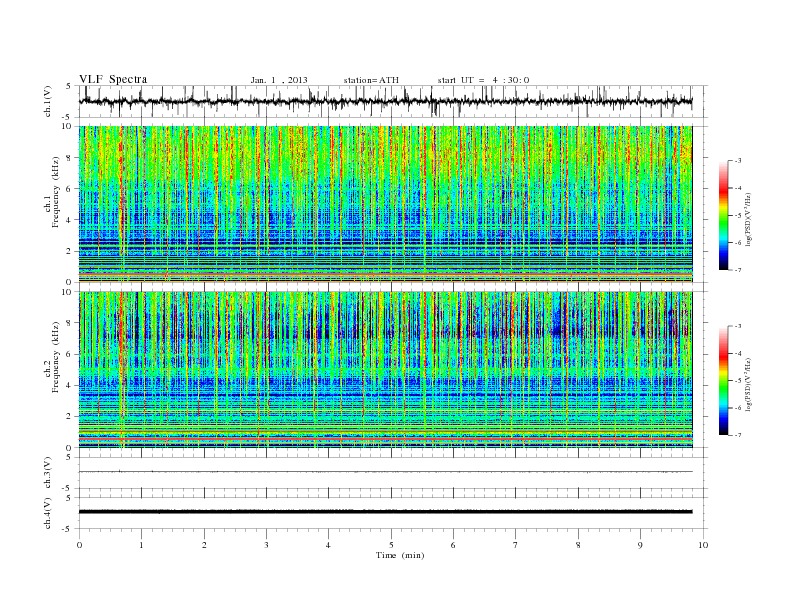792x612 pixels.
Task: Click the time axis tick label "10"
Action: [x=703, y=545]
